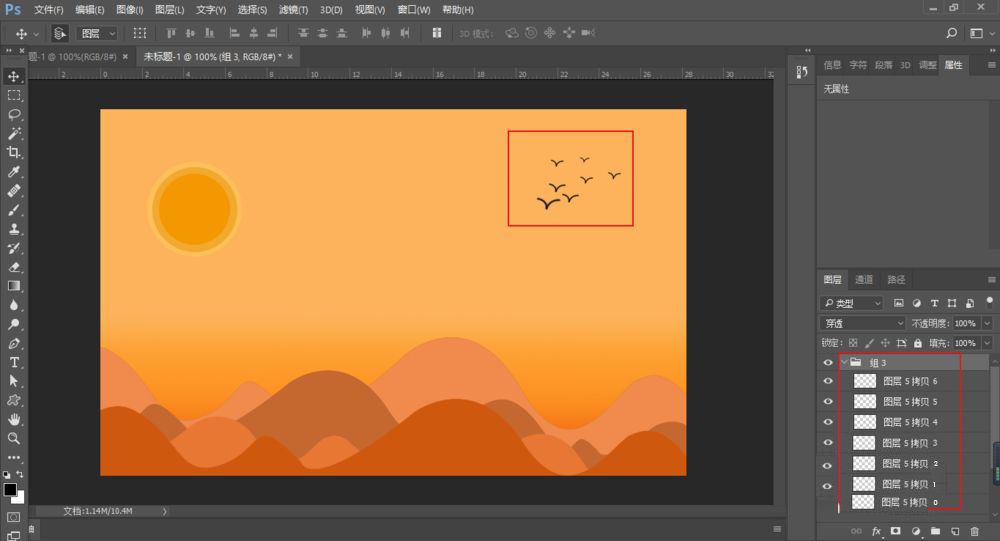Click the foreground color swatch
This screenshot has height=541, width=1000.
tap(10, 489)
